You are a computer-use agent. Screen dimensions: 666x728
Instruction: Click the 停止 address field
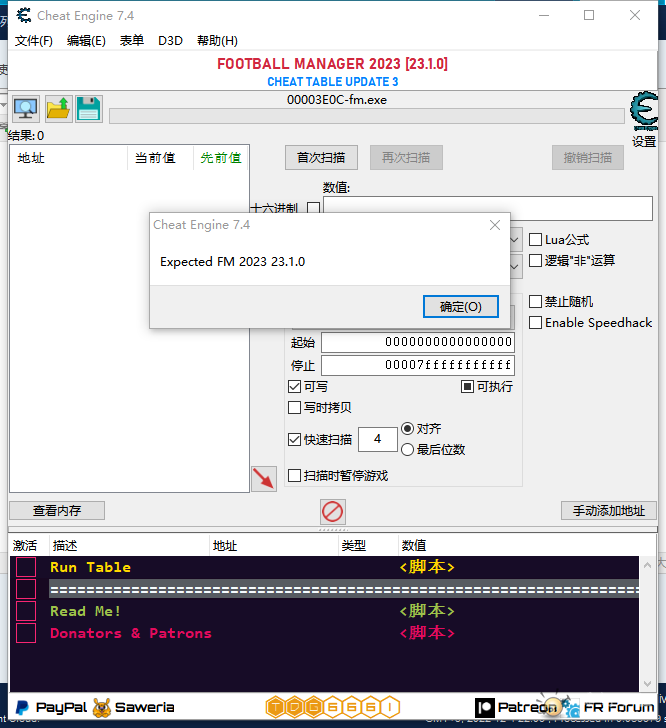click(418, 365)
